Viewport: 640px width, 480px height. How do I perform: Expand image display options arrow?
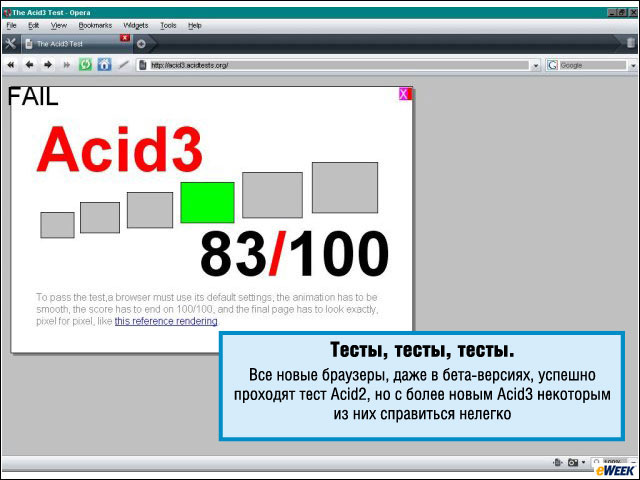tap(583, 462)
